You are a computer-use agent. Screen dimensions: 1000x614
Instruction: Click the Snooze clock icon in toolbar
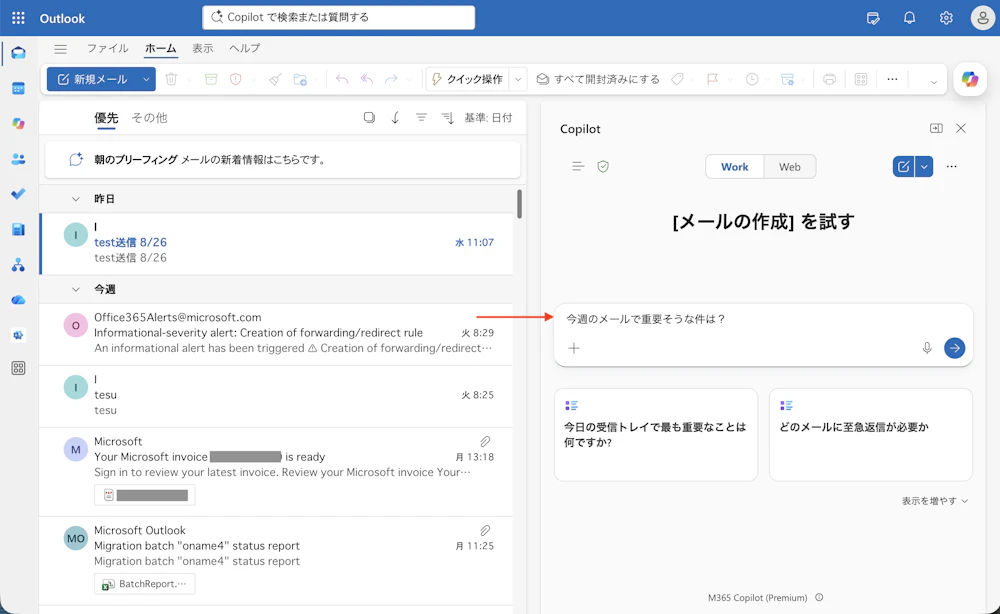coord(752,79)
